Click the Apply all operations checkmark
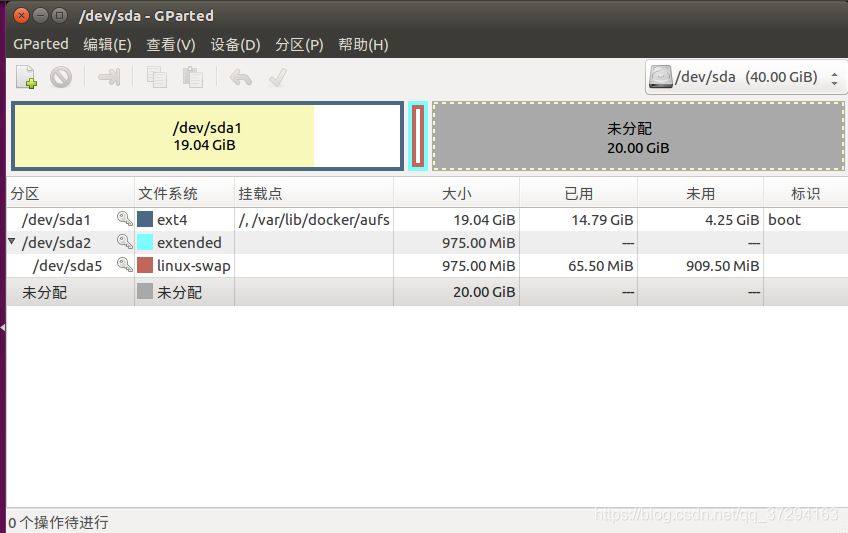This screenshot has height=533, width=848. (277, 77)
